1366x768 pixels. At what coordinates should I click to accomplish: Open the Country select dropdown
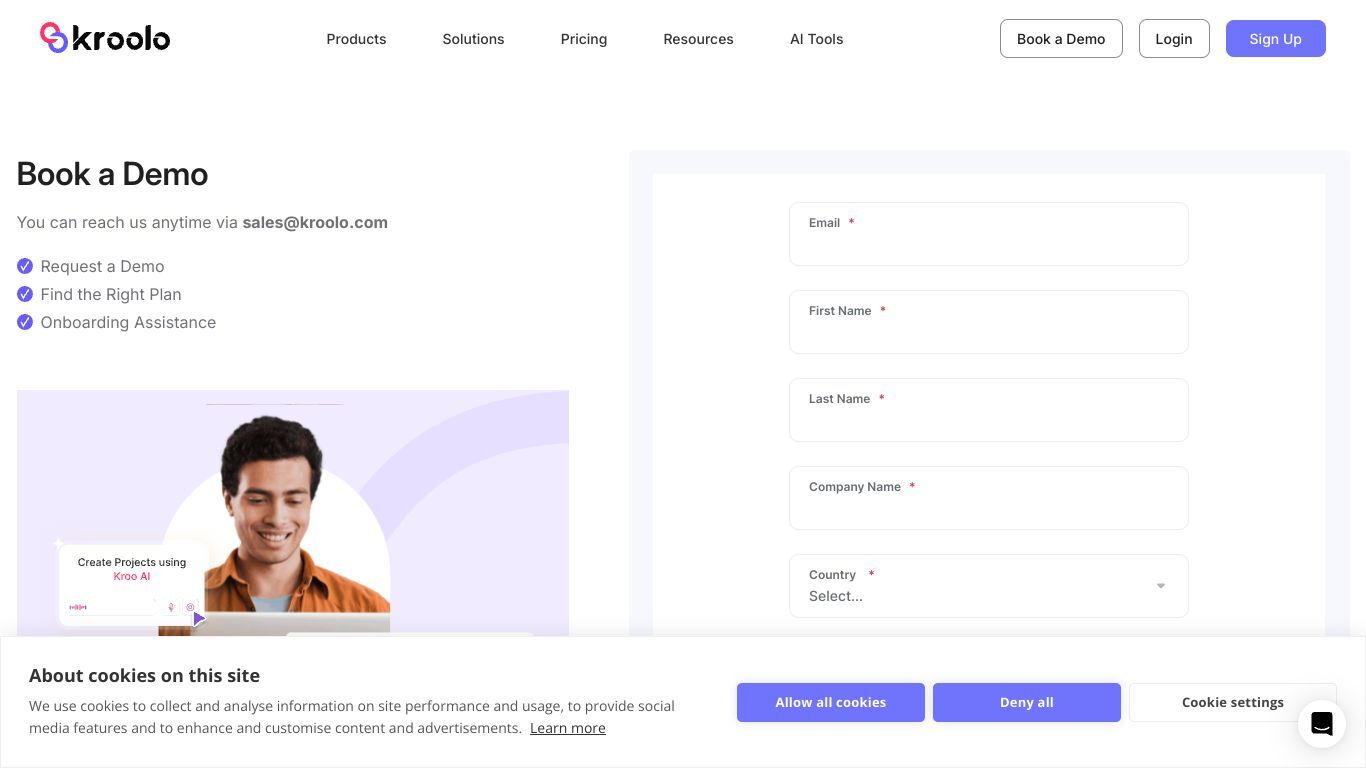coord(989,586)
